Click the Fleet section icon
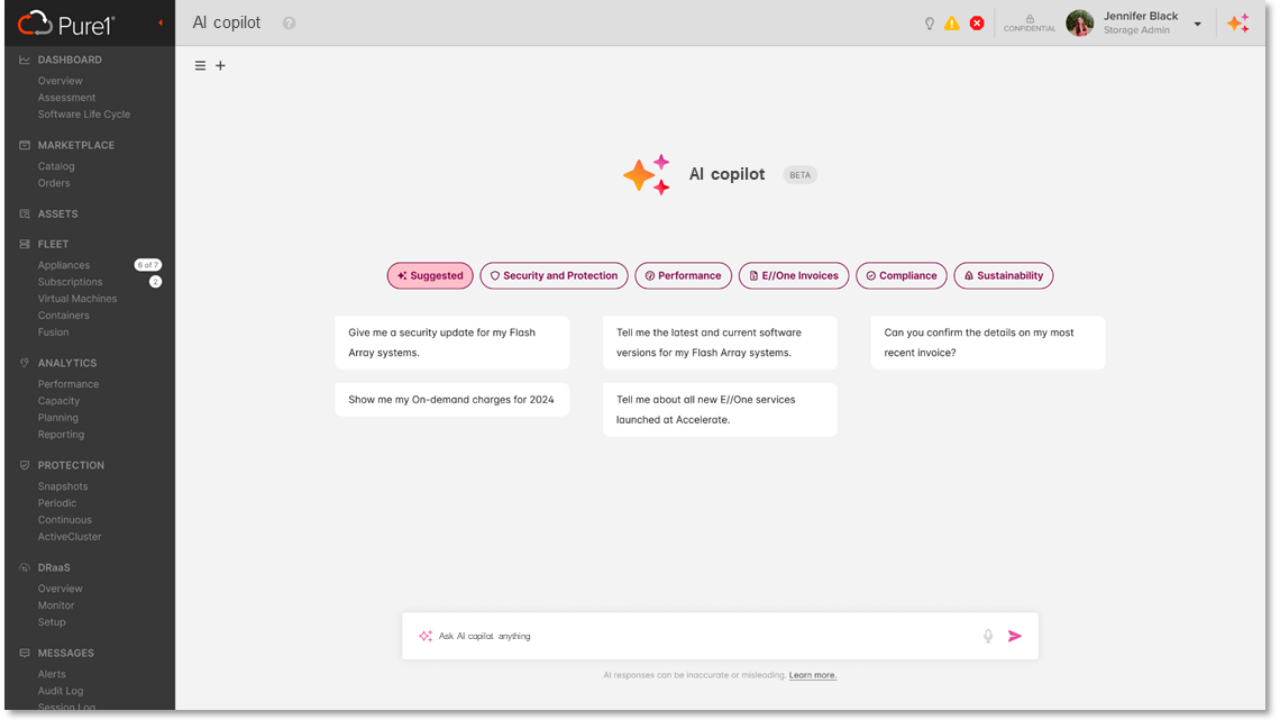This screenshot has width=1280, height=720. [25, 244]
